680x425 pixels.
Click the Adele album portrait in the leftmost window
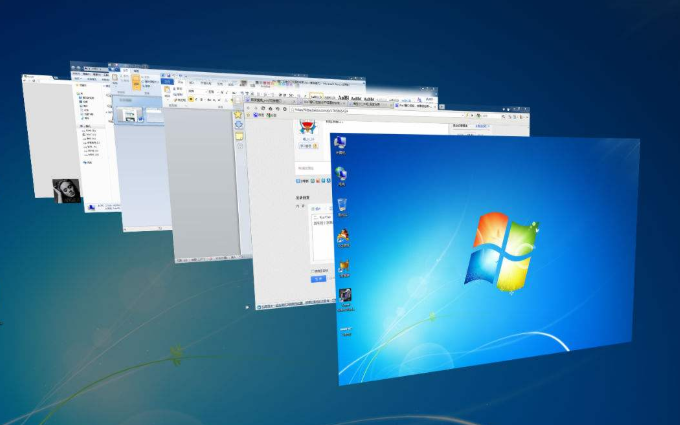click(x=66, y=191)
